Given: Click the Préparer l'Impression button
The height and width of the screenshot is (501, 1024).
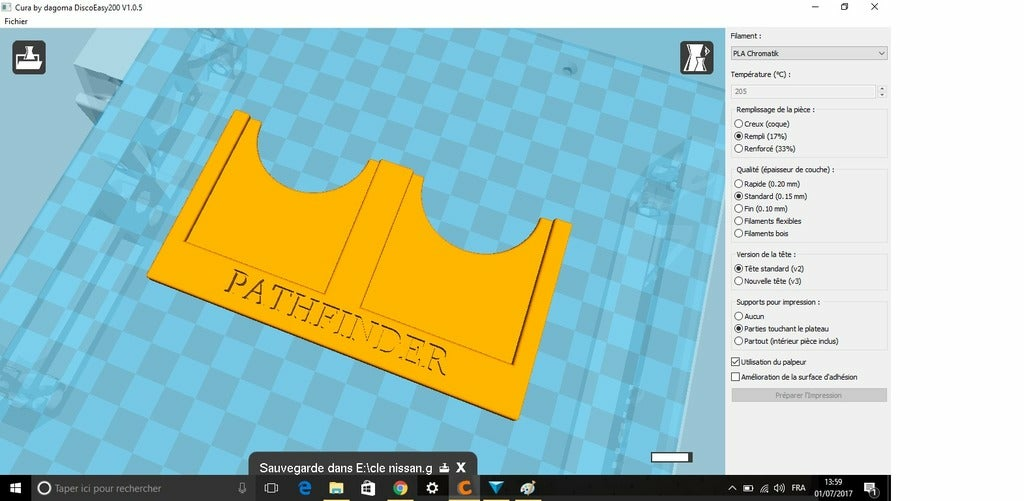Looking at the screenshot, I should (808, 395).
